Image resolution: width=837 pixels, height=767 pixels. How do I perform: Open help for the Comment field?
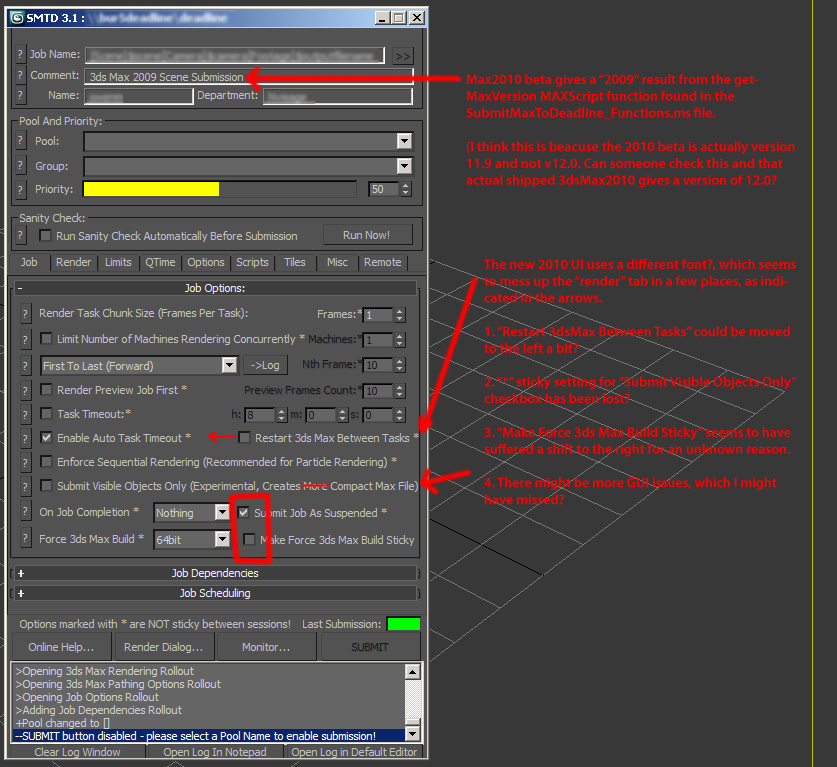coord(20,75)
